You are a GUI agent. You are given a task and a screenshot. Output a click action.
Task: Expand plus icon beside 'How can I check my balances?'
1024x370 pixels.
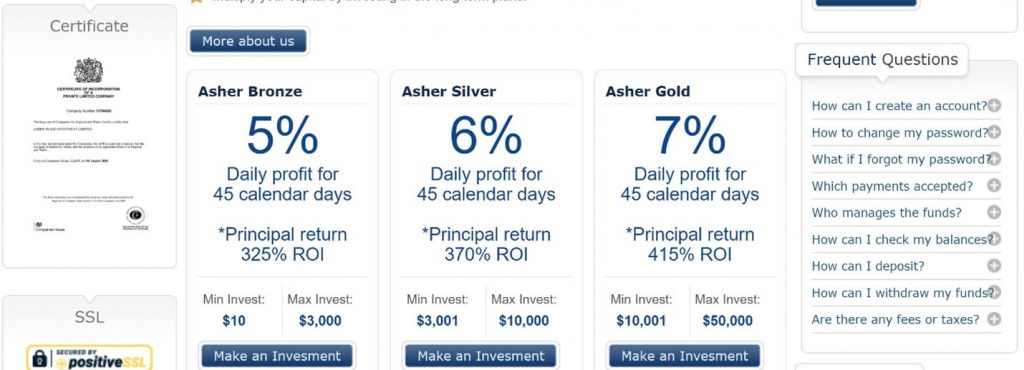click(x=993, y=239)
